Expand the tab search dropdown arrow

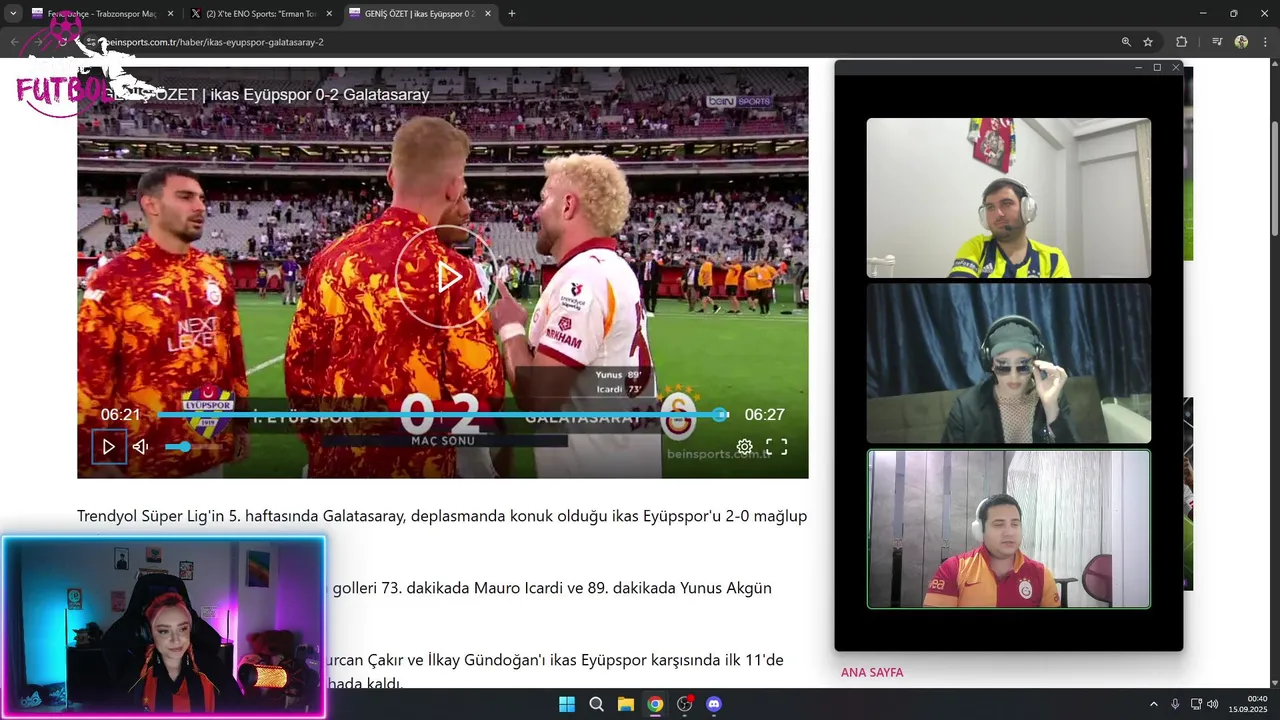(13, 14)
